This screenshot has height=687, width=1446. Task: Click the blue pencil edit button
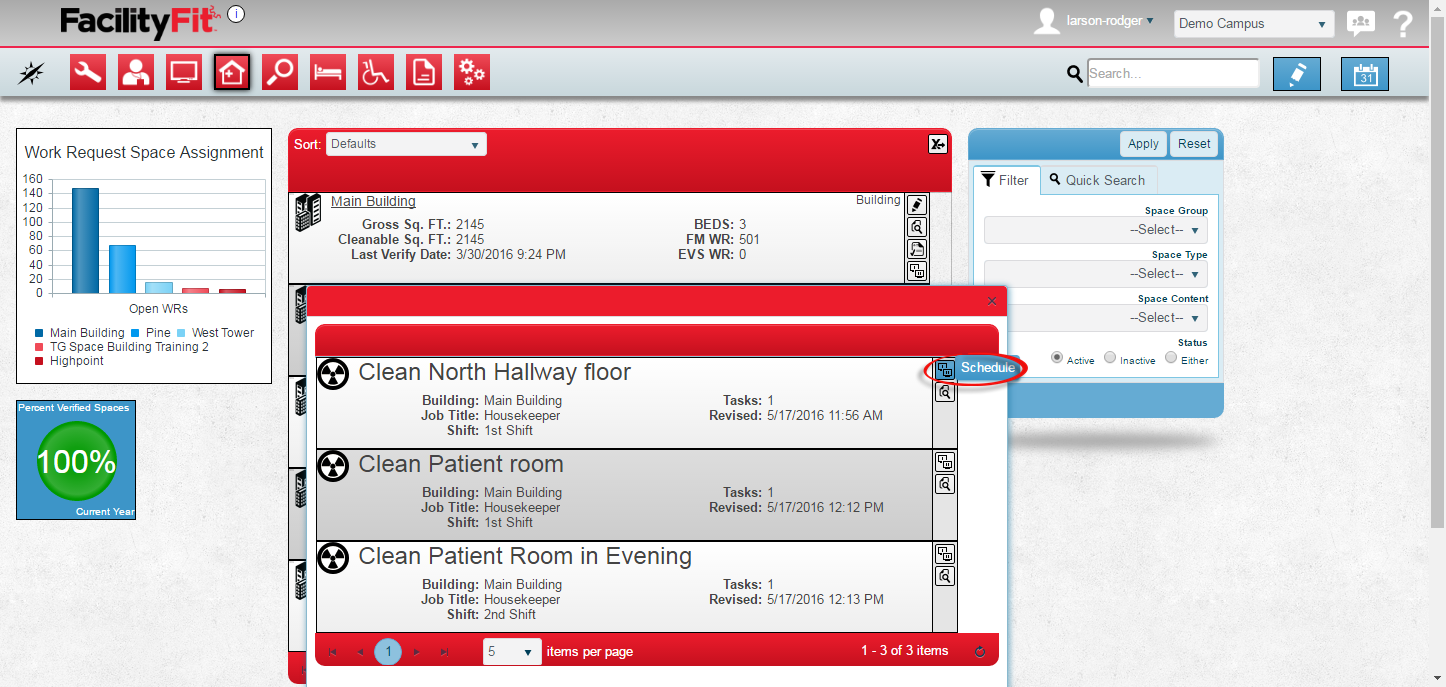tap(1296, 74)
